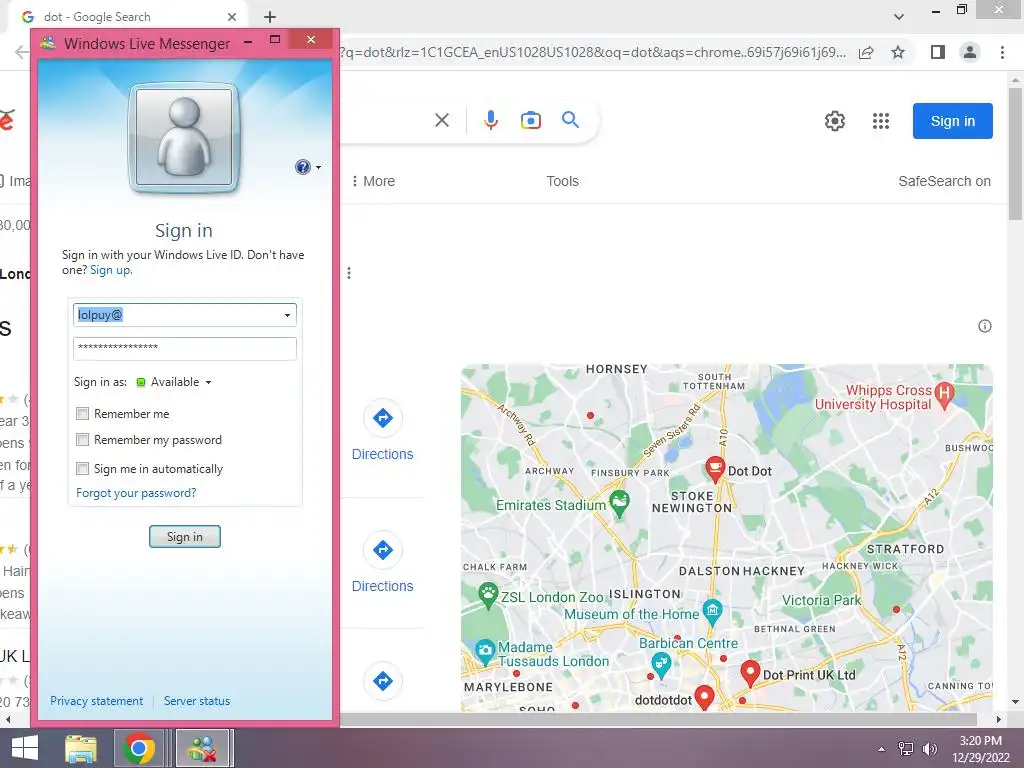Open the More search filters menu

pos(373,181)
